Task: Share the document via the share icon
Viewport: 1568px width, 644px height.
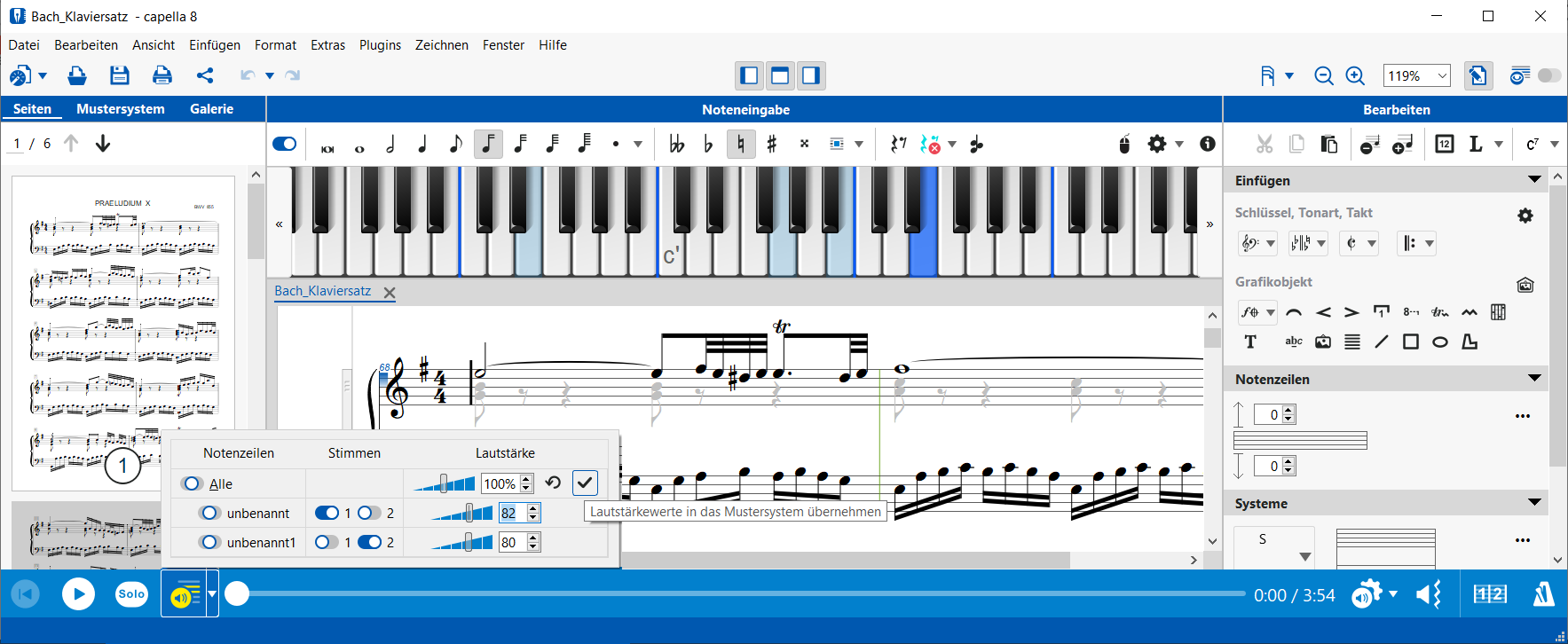Action: tap(205, 75)
